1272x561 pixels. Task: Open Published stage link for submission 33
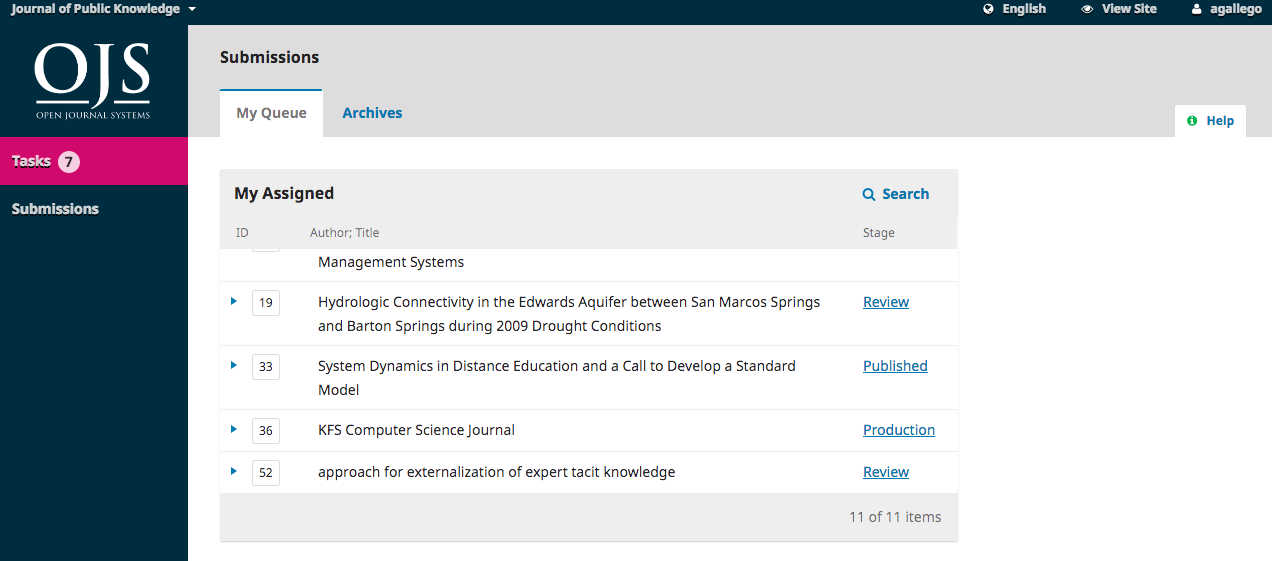pos(895,366)
